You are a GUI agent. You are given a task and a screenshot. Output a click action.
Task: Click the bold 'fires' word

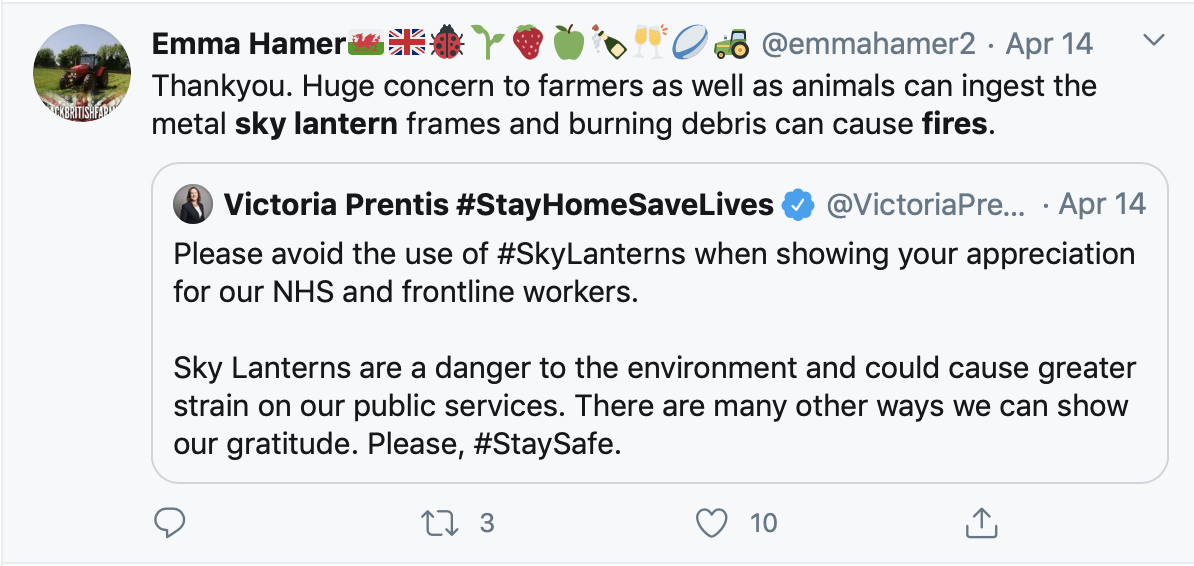click(954, 125)
